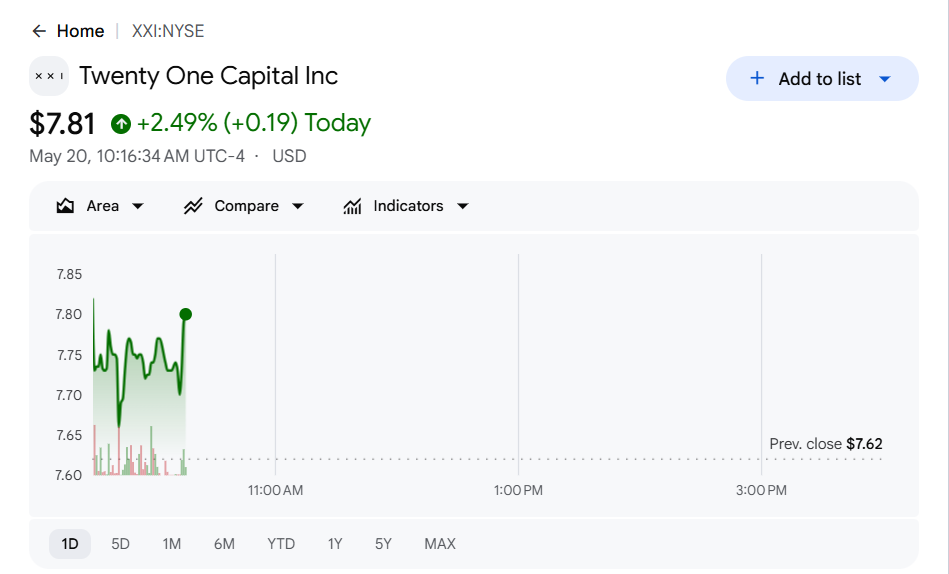Screen dimensions: 949x574
Task: Select the 1D time range tab
Action: coord(70,544)
